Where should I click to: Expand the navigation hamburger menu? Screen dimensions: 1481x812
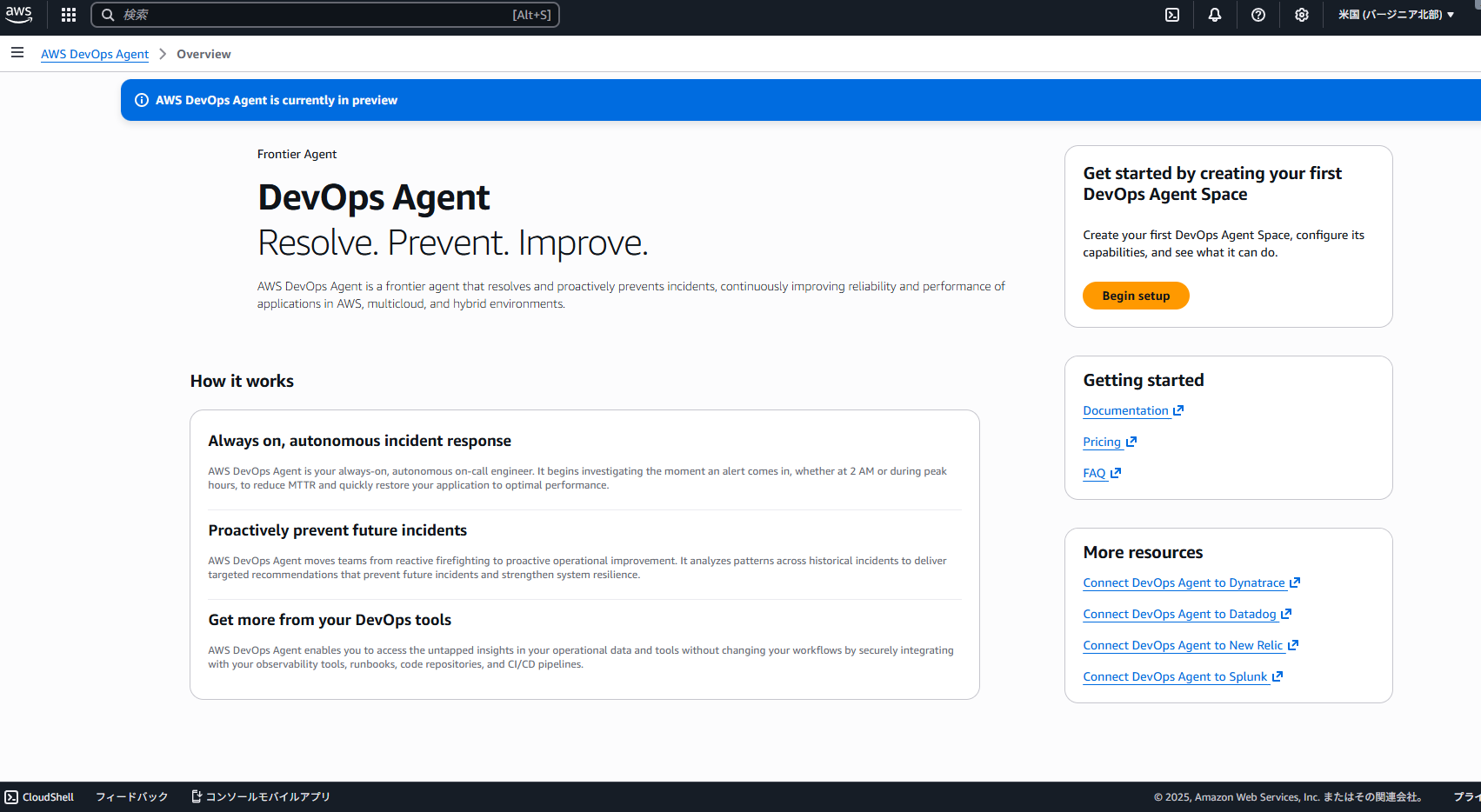(17, 53)
